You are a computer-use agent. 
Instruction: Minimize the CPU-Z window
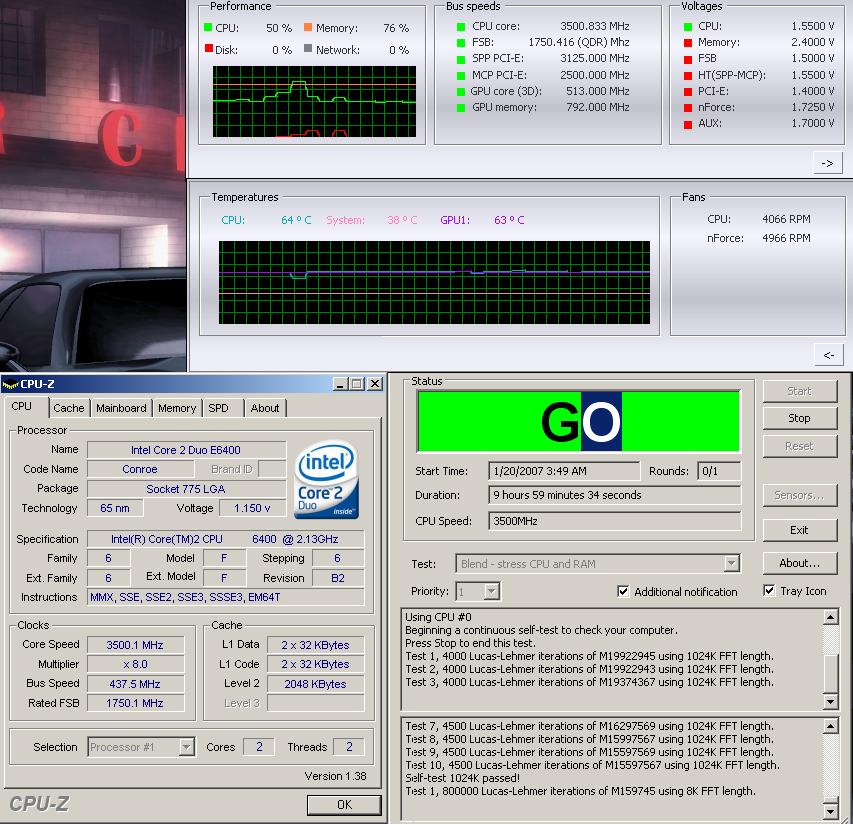(341, 384)
